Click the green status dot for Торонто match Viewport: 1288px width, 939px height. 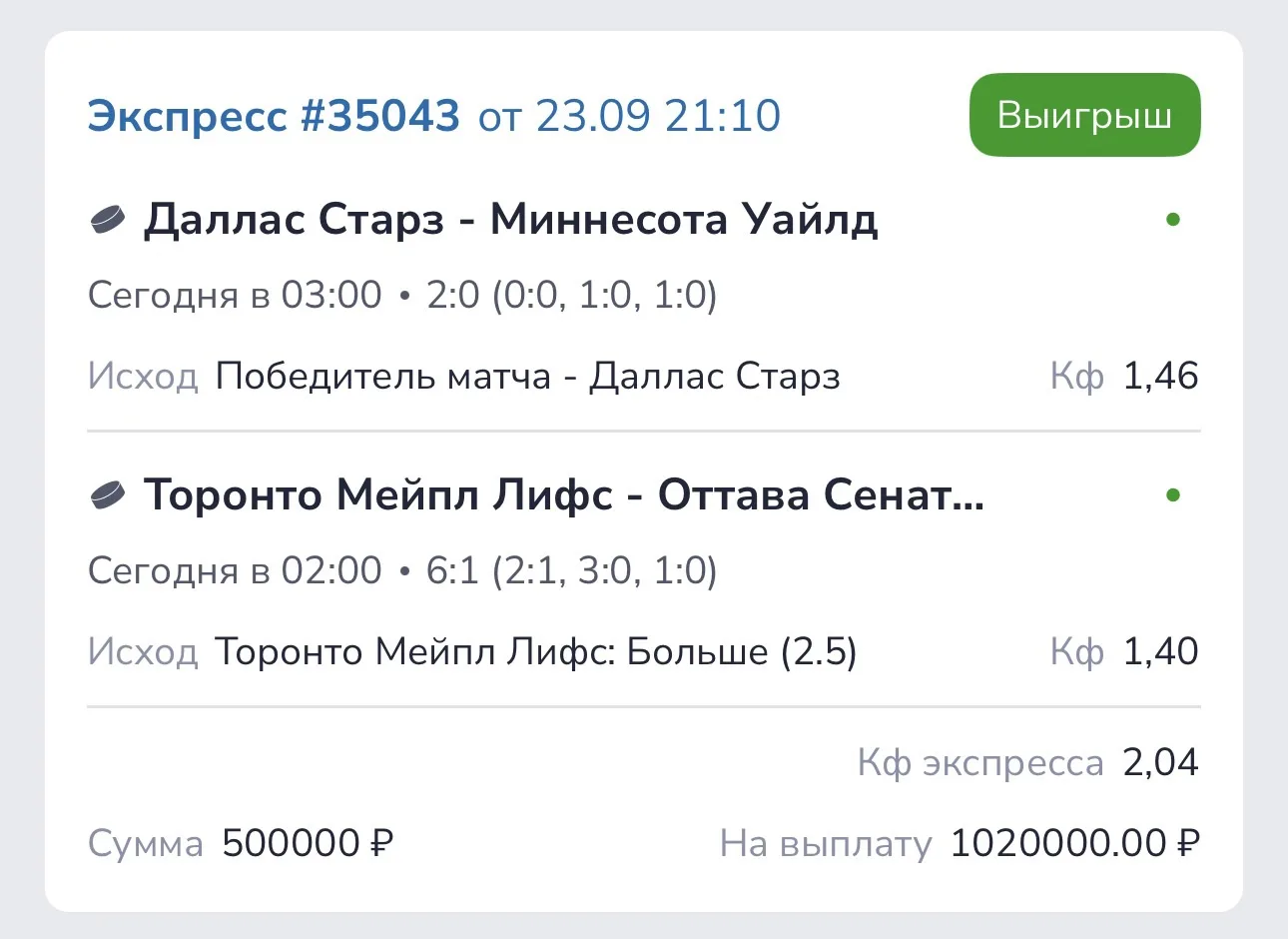1173,494
